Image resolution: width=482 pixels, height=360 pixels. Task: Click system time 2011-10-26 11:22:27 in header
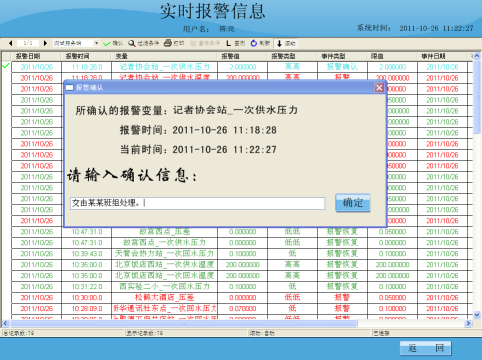(x=436, y=28)
